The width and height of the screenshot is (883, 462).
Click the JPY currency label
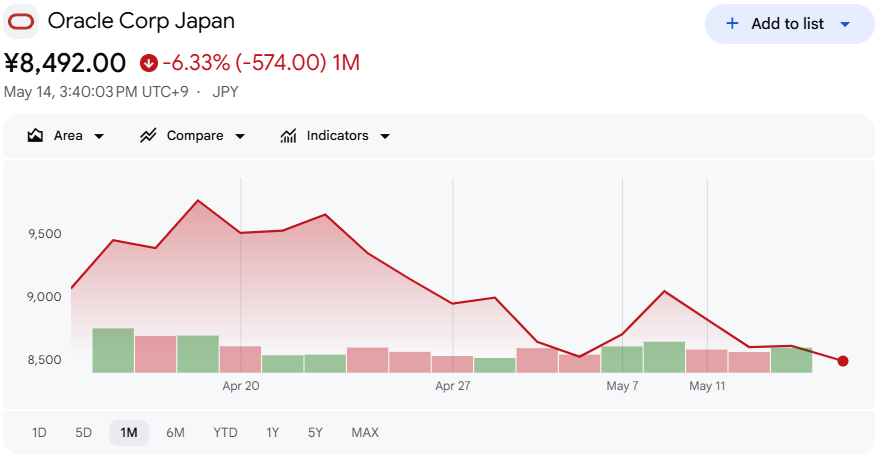coord(225,92)
